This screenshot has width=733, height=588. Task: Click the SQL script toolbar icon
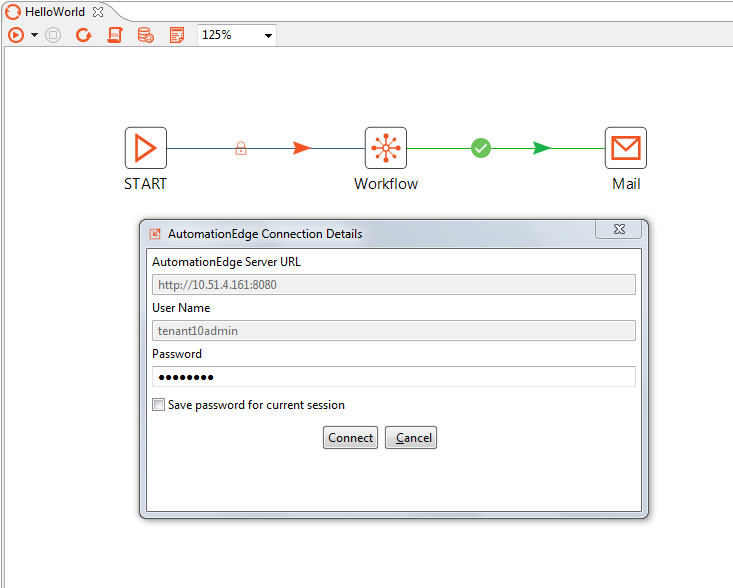coord(115,35)
